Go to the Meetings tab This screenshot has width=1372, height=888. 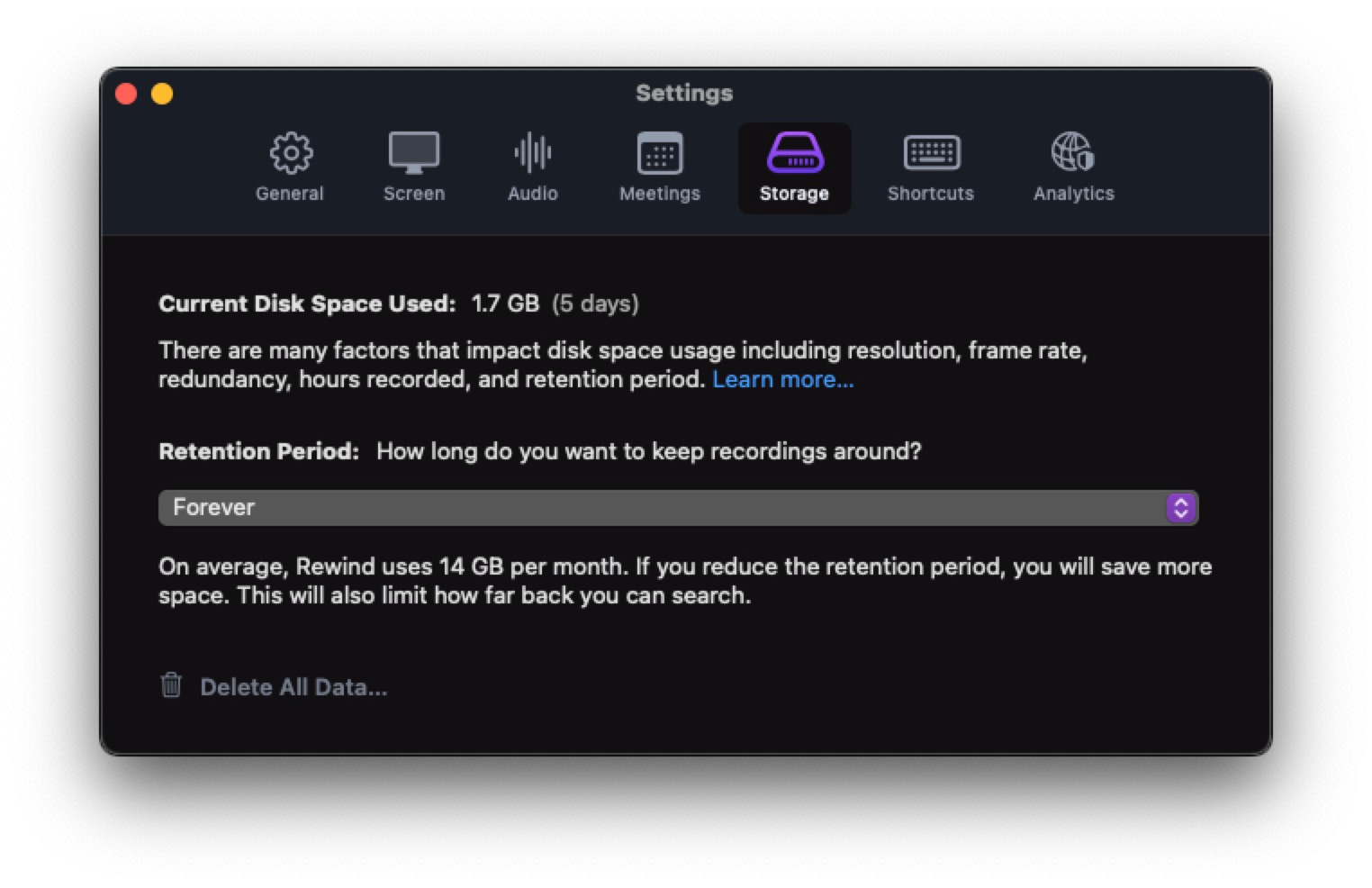(660, 168)
